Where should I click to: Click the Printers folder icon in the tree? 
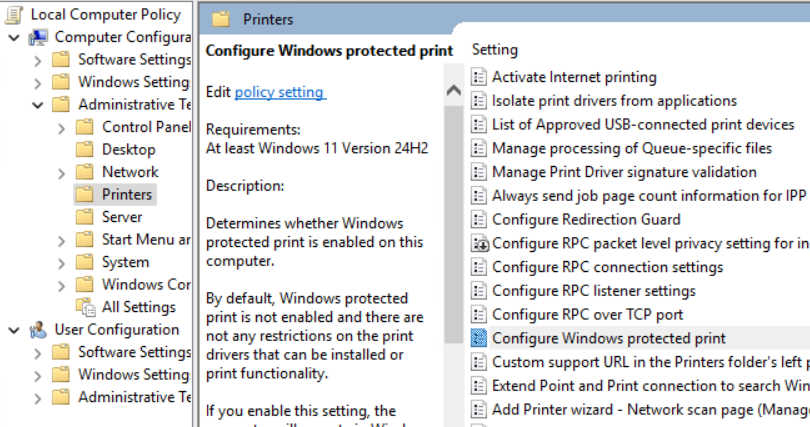point(85,195)
